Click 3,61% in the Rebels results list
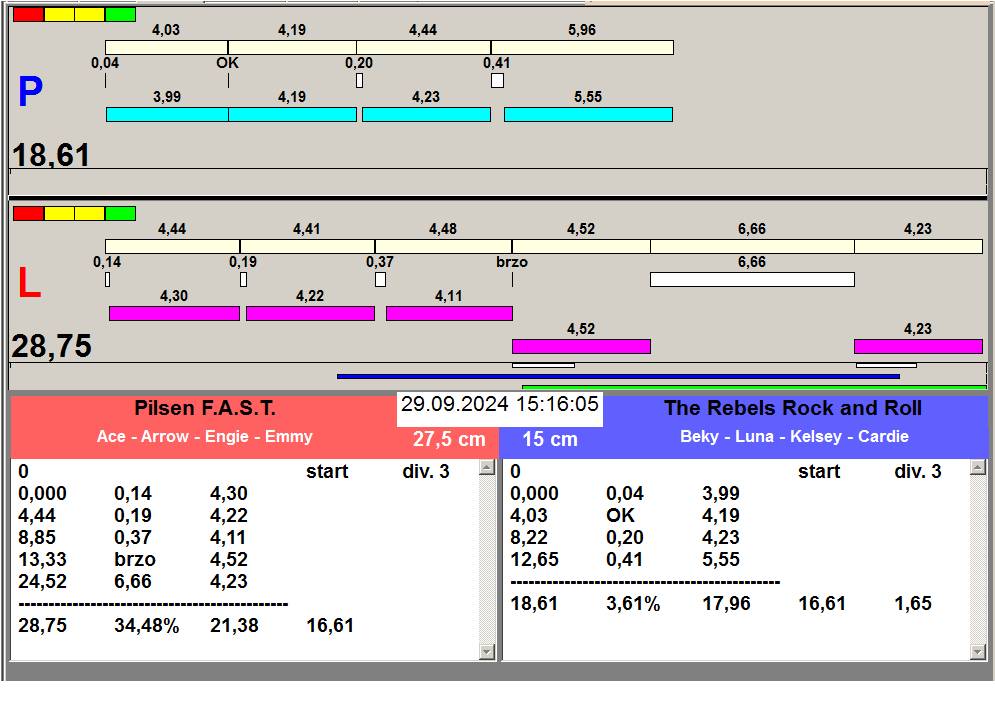This screenshot has width=995, height=716. point(633,604)
